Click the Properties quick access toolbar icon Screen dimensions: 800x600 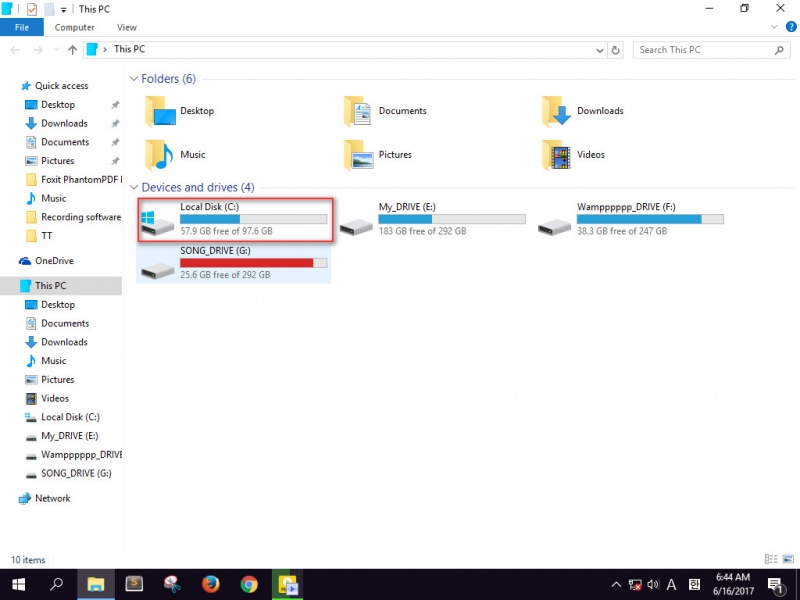tap(32, 9)
